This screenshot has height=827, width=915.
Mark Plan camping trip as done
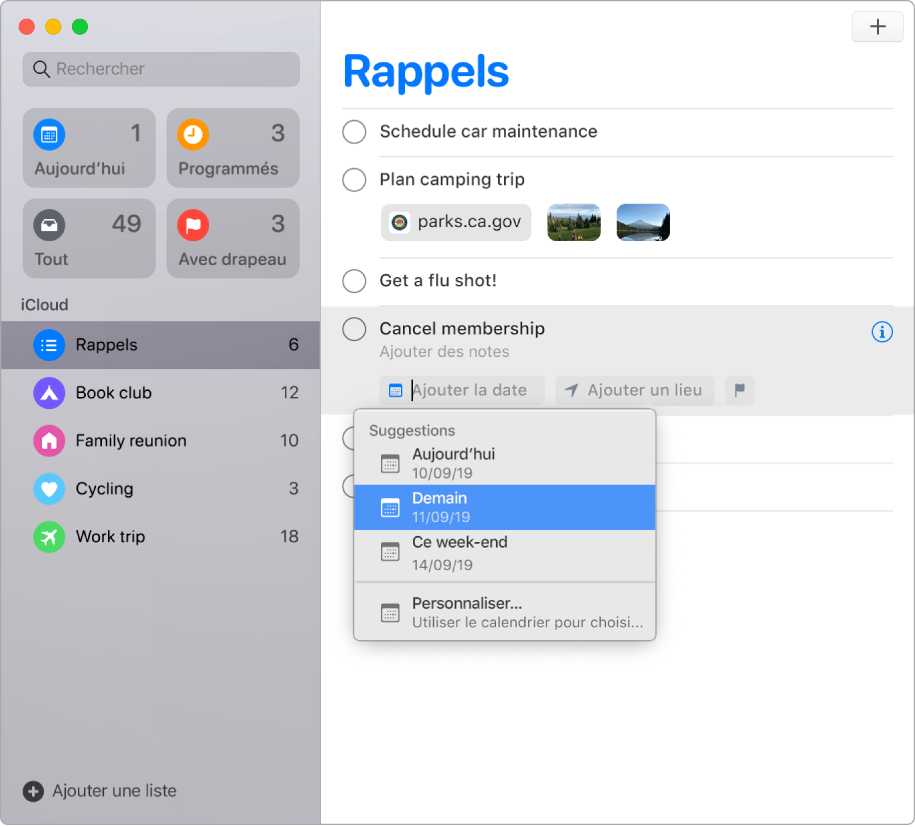coord(354,180)
